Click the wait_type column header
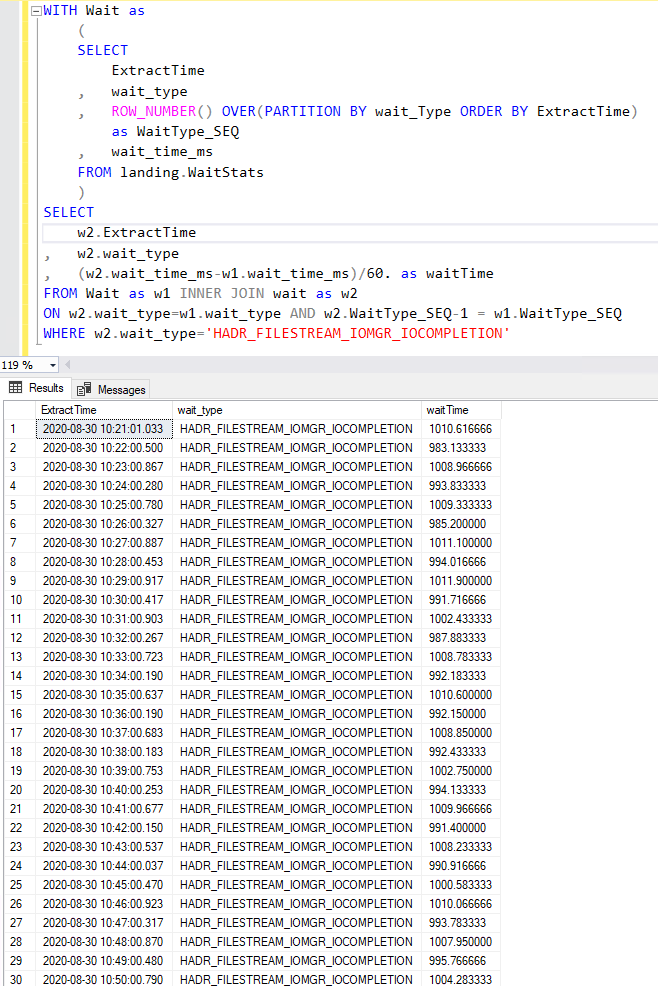The height and width of the screenshot is (986, 658). pyautogui.click(x=200, y=410)
